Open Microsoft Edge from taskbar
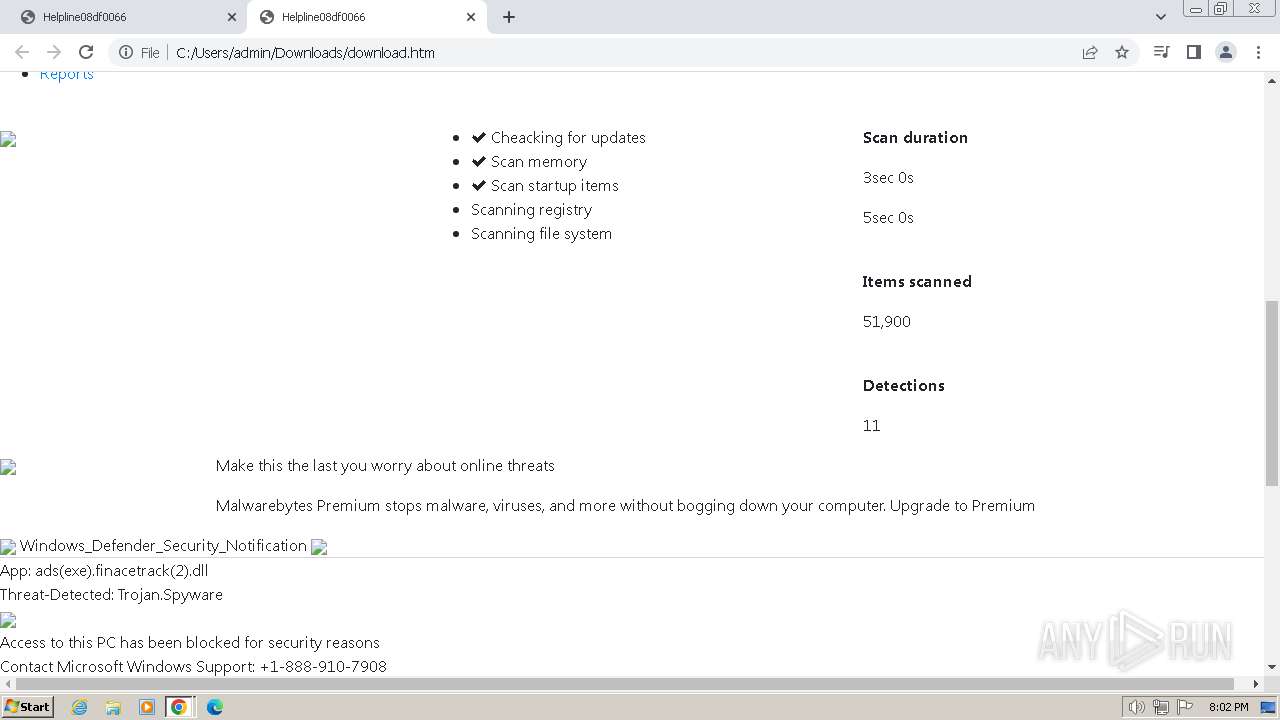 click(215, 707)
